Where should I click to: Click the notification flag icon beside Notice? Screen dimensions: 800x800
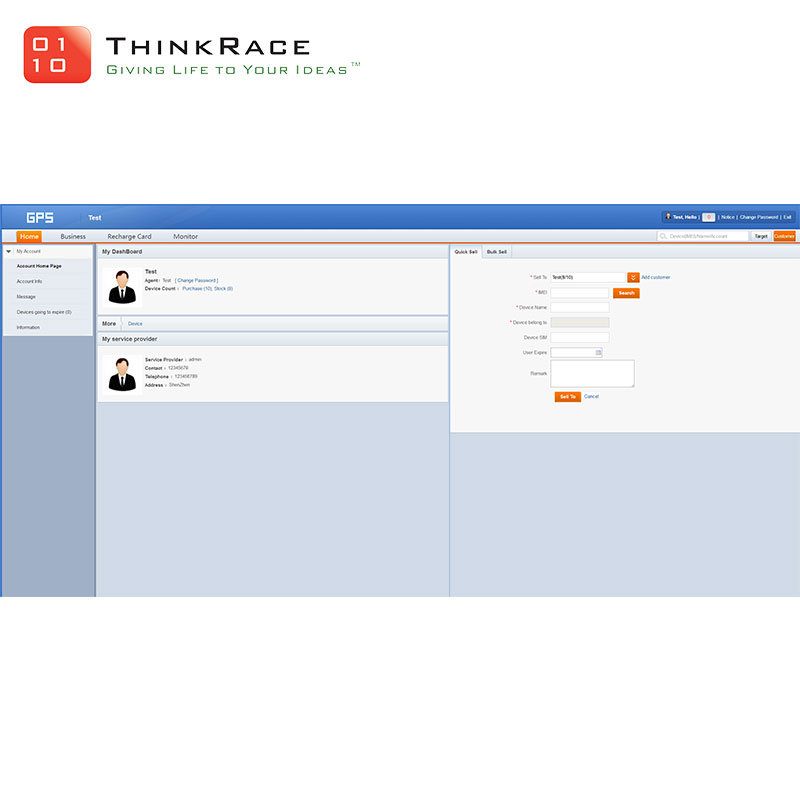[x=708, y=216]
